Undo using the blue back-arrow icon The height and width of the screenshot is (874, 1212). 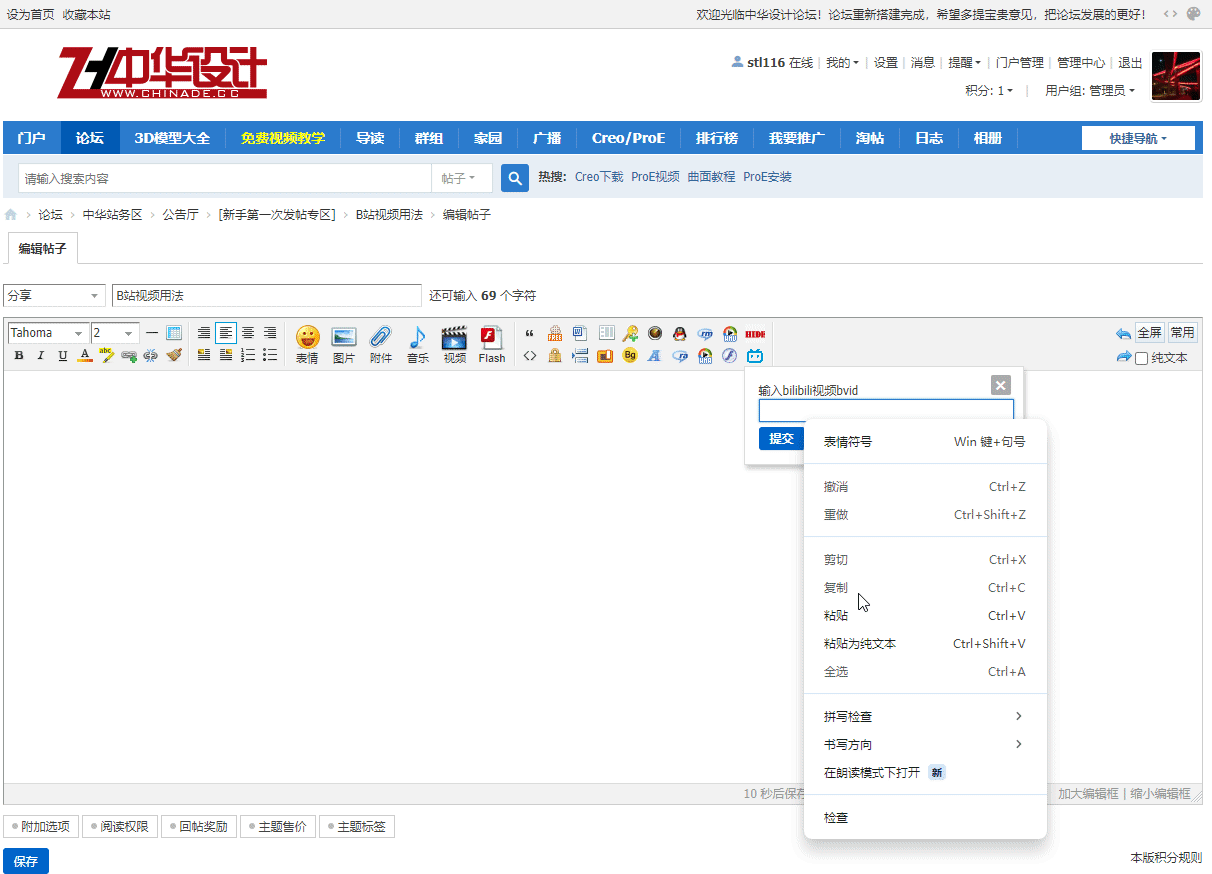click(x=1123, y=333)
